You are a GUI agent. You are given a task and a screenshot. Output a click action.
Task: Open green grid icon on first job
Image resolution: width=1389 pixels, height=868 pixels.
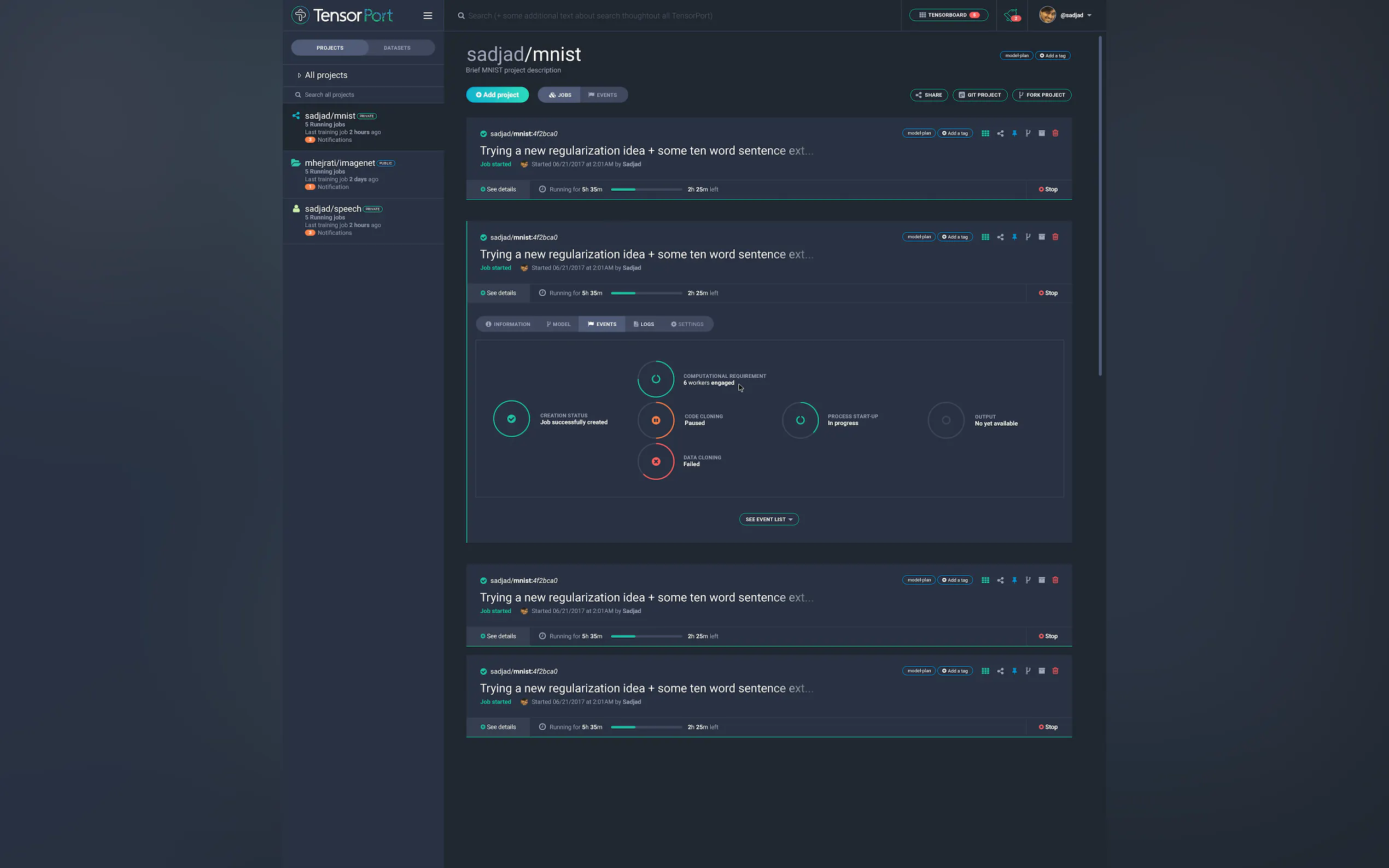pyautogui.click(x=985, y=133)
